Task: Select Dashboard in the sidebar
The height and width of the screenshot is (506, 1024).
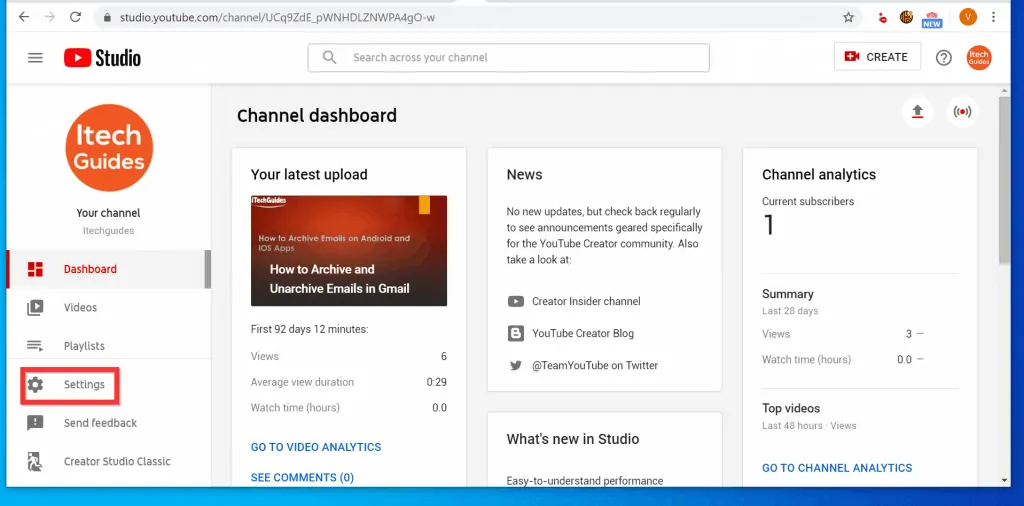Action: tap(106, 269)
